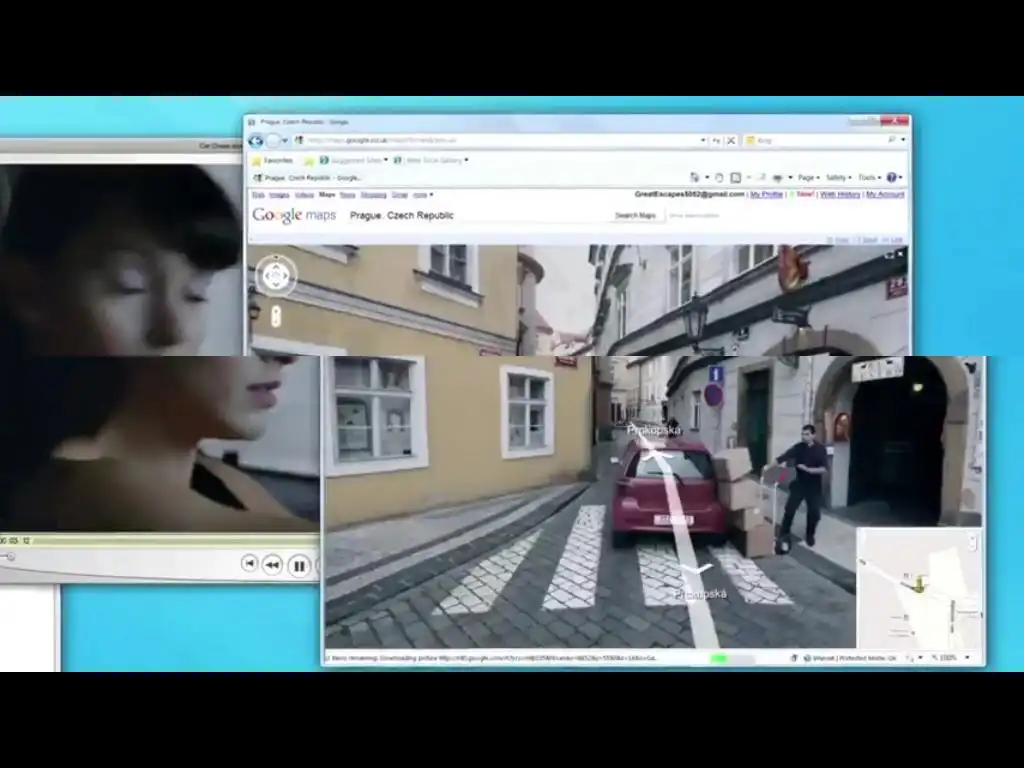The height and width of the screenshot is (768, 1024).
Task: Click the magnifier search icon in Bing box
Action: (x=891, y=140)
